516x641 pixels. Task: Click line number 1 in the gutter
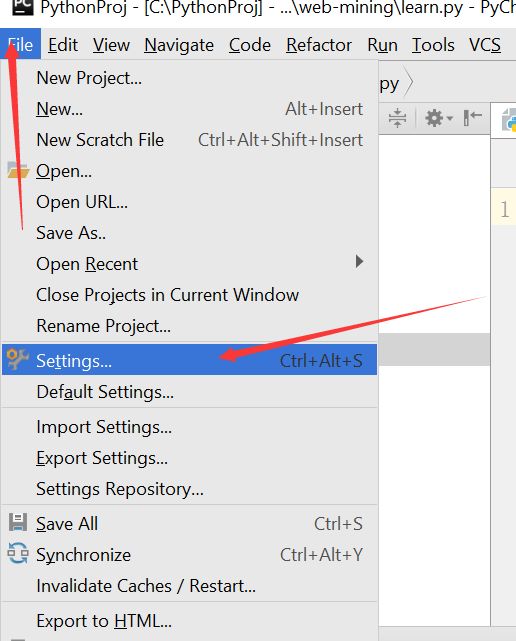point(505,209)
